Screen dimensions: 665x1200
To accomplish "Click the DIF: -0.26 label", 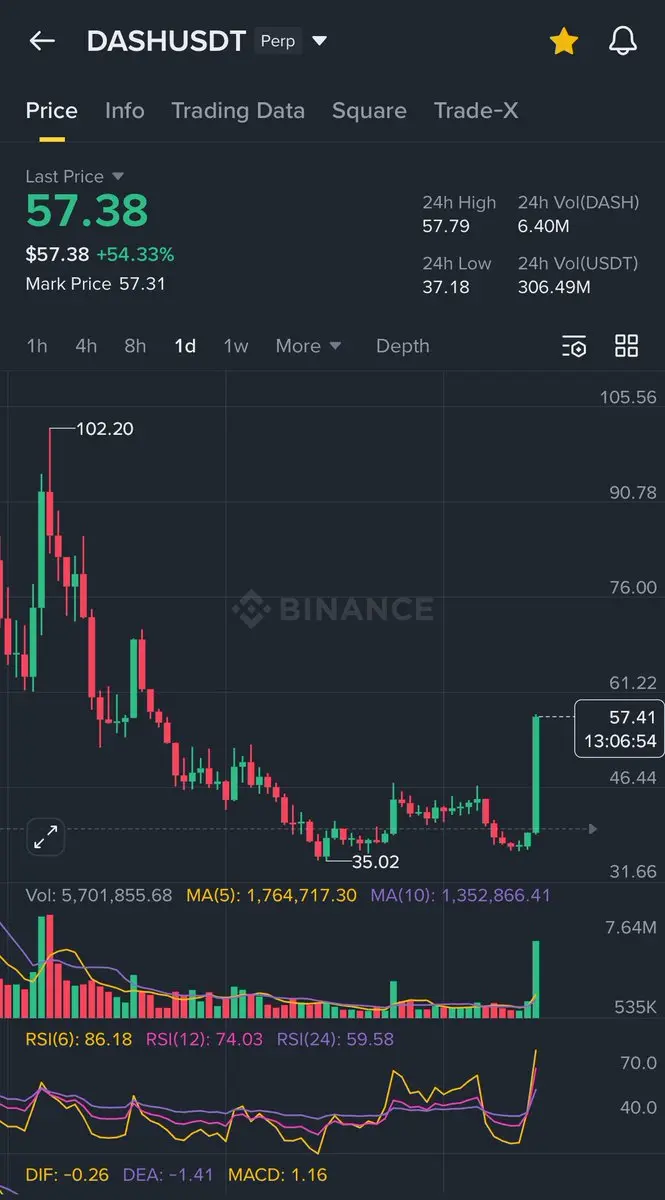I will coord(68,1175).
